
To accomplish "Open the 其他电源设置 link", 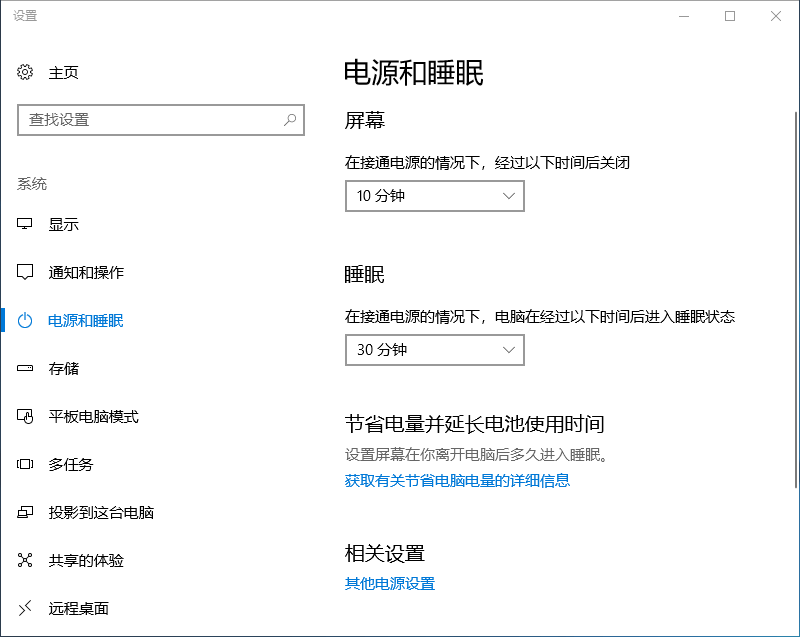I will click(x=390, y=583).
